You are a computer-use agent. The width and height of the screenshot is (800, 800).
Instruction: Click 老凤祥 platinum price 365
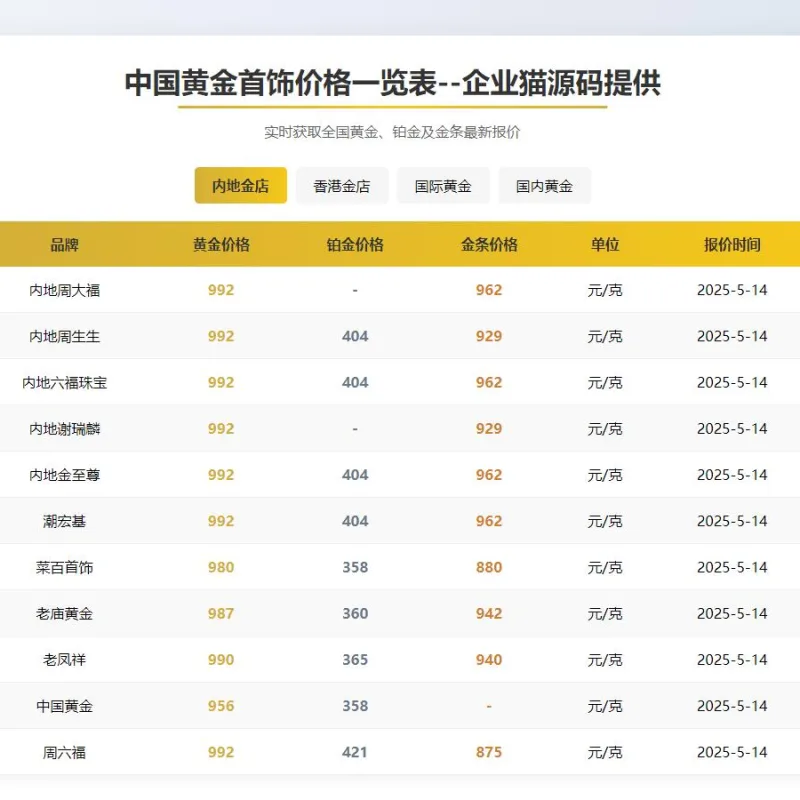tap(355, 660)
